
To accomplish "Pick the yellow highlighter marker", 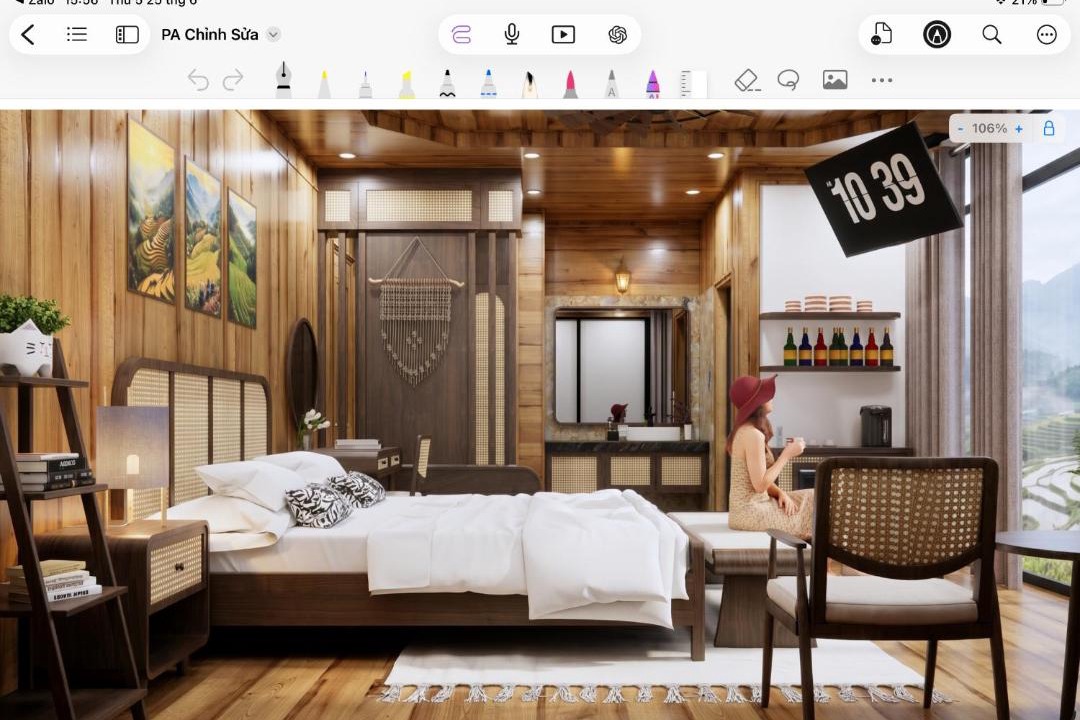I will coord(406,84).
